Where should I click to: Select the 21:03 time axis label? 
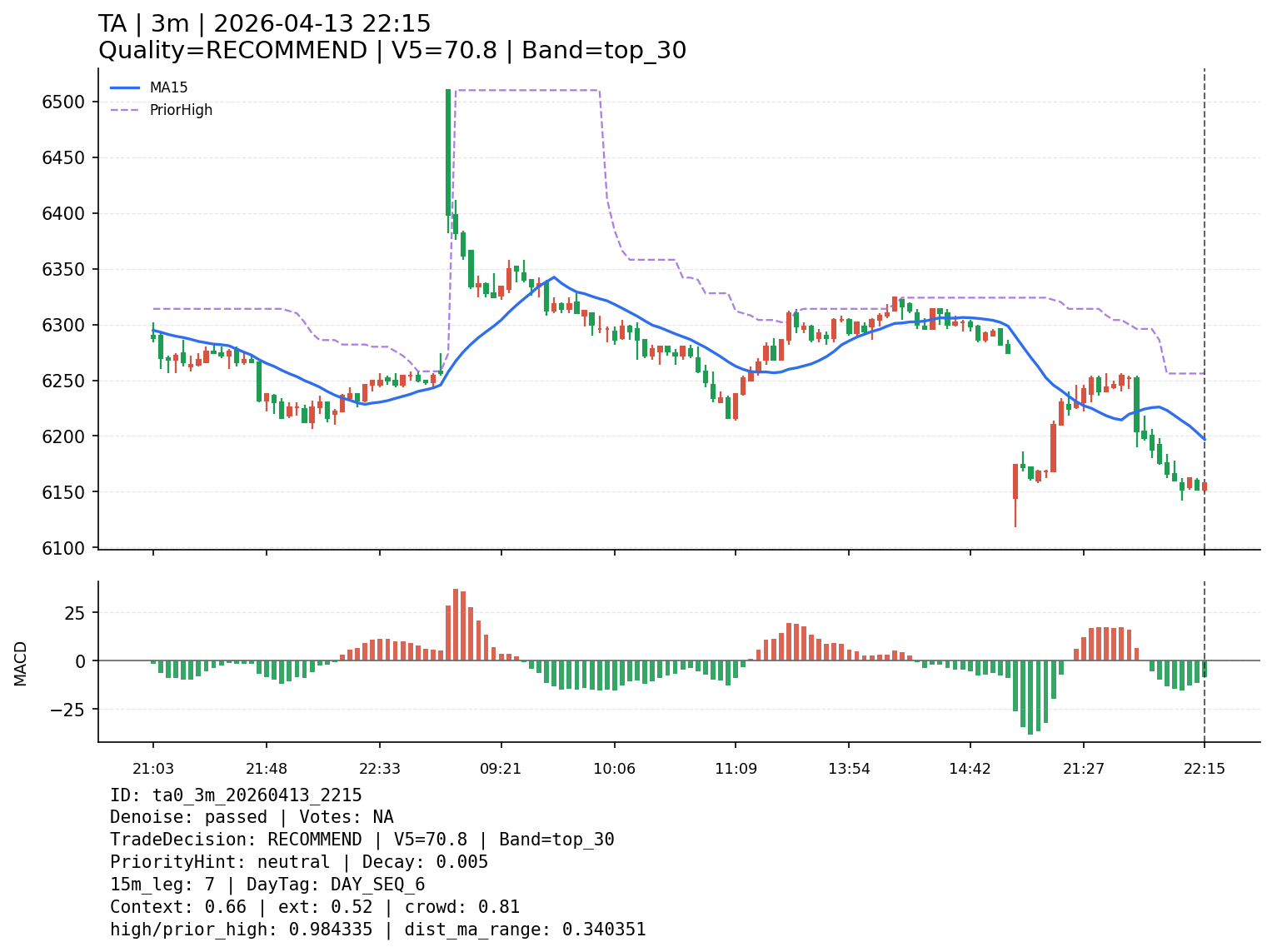[152, 769]
